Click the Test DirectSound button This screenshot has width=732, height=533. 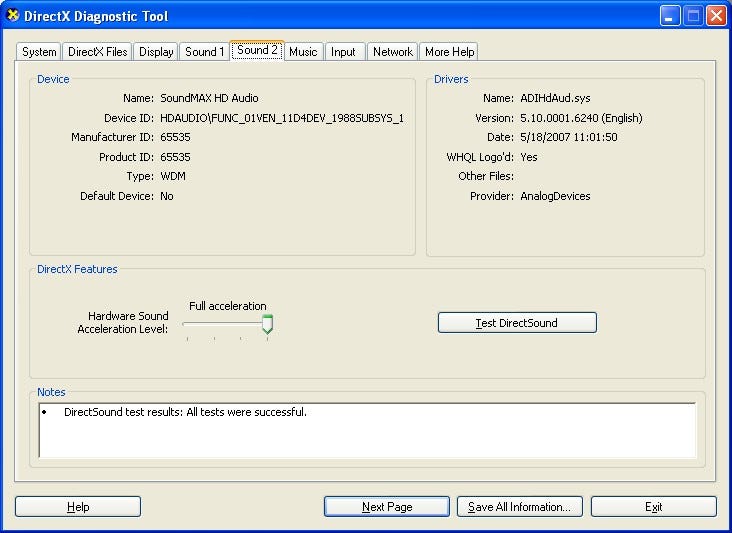pos(517,323)
